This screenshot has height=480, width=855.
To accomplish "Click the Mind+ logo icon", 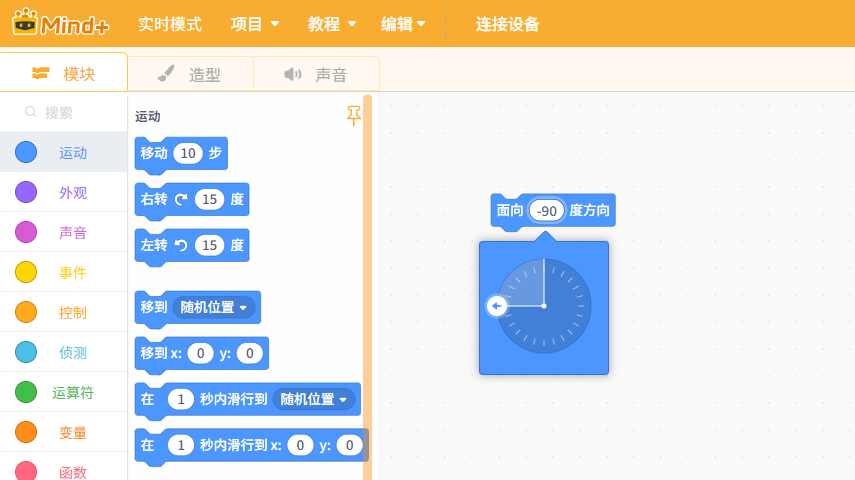I will click(x=25, y=22).
